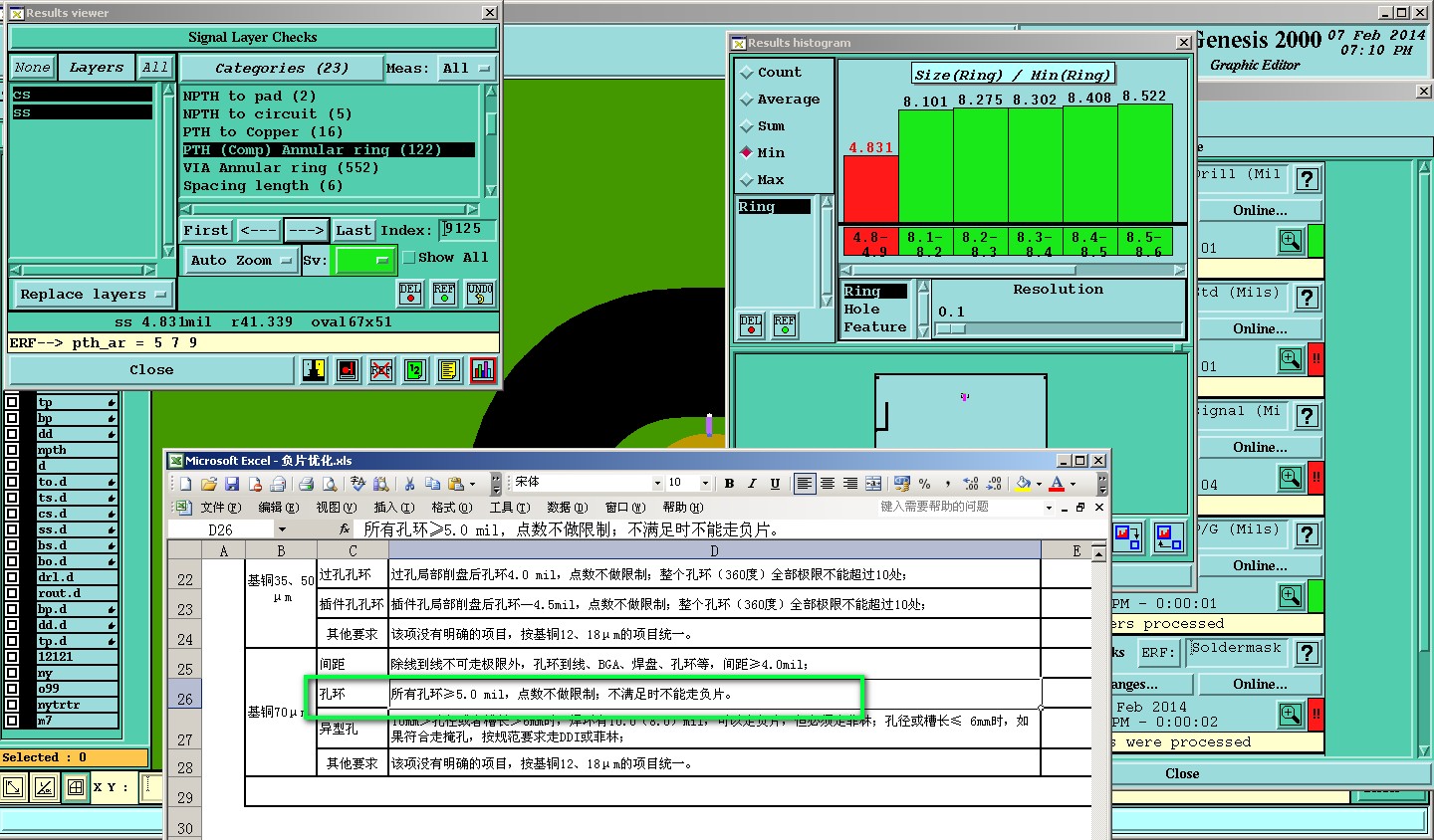Toggle checkbox for layer nytrtr

pyautogui.click(x=12, y=705)
